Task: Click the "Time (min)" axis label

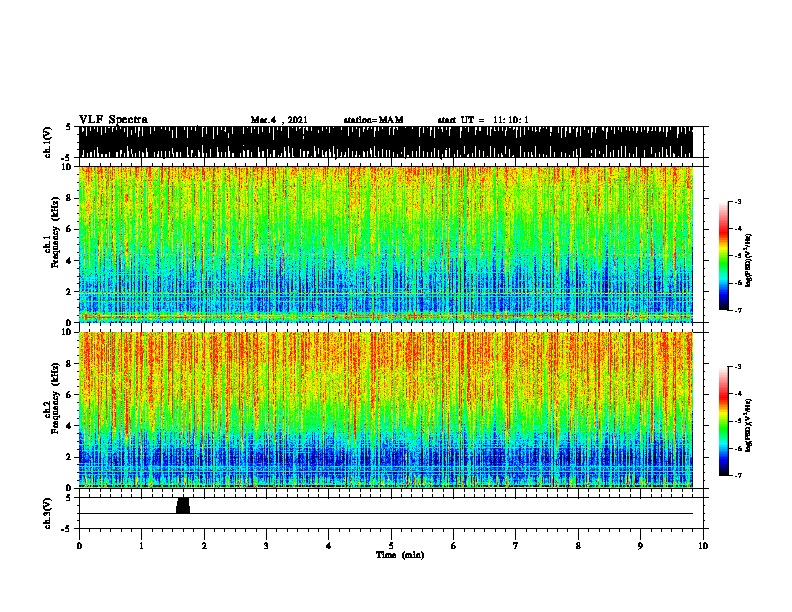Action: point(400,555)
